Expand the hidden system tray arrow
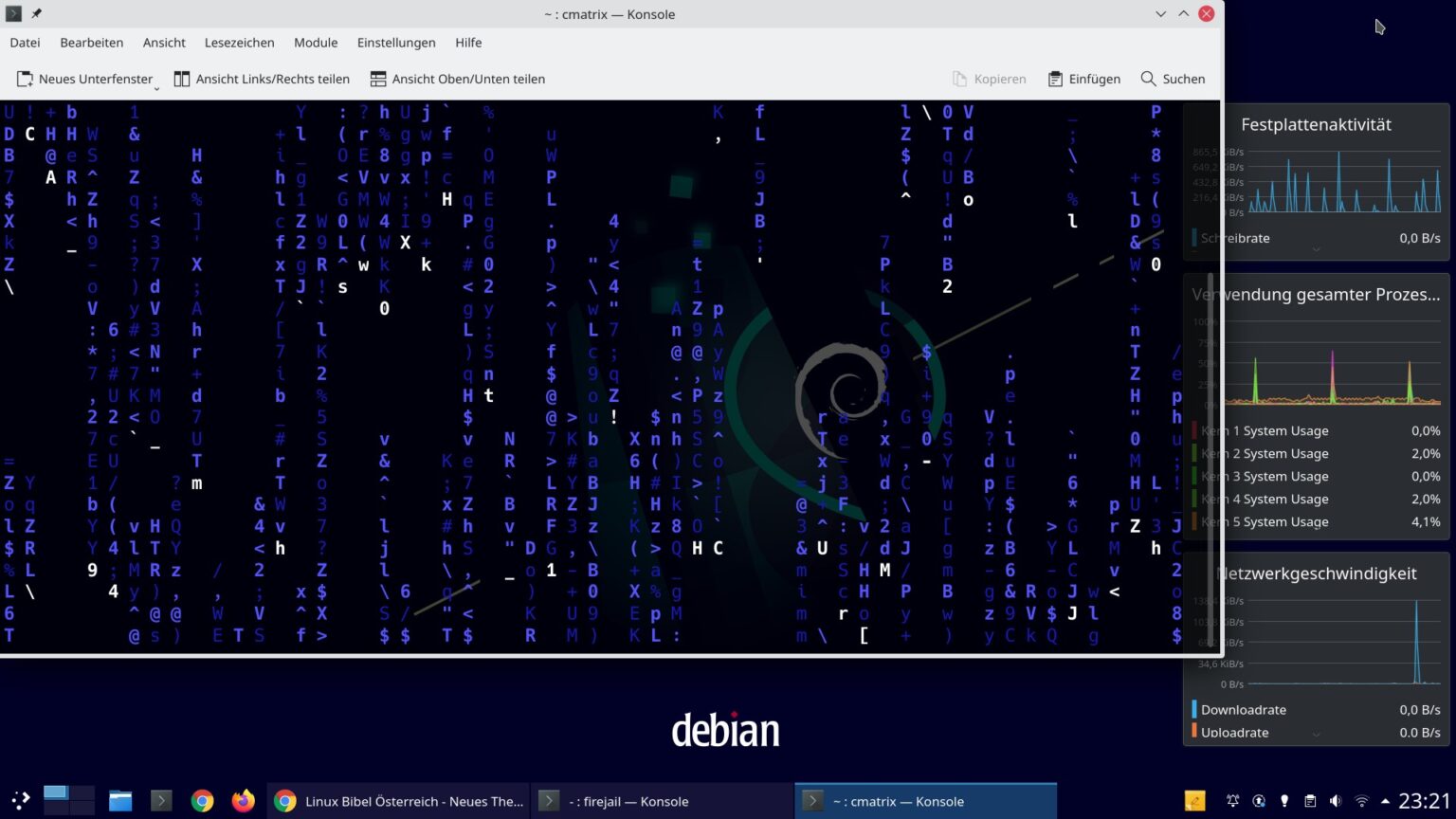1456x819 pixels. point(1387,801)
